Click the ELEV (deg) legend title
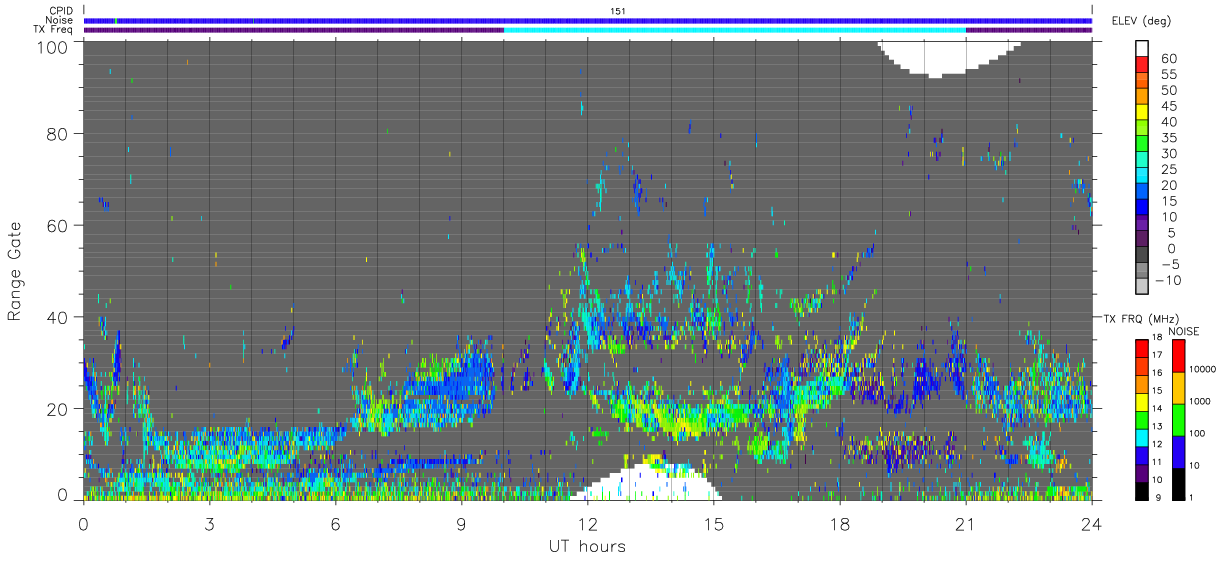 [x=1141, y=20]
